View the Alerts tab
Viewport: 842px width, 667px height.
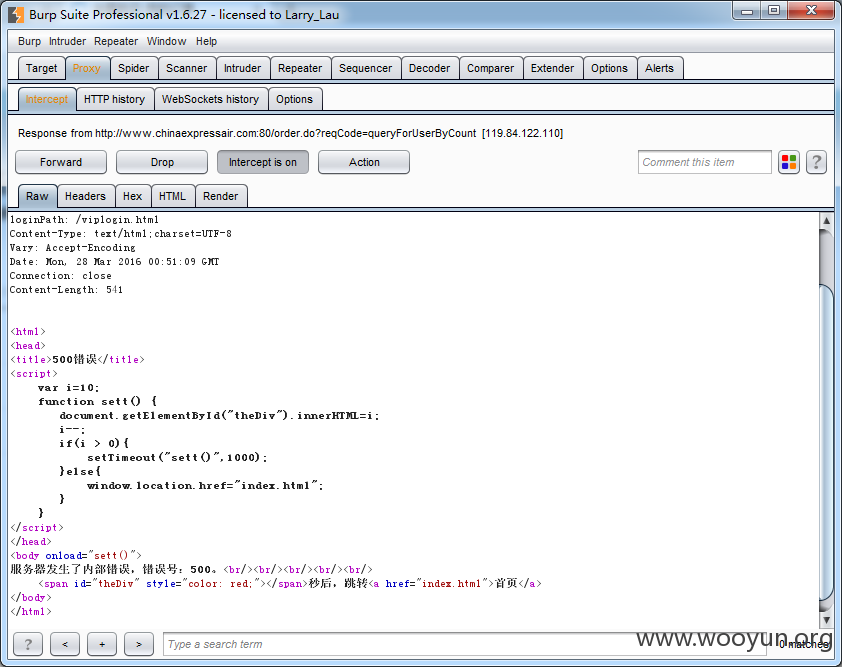pyautogui.click(x=659, y=68)
